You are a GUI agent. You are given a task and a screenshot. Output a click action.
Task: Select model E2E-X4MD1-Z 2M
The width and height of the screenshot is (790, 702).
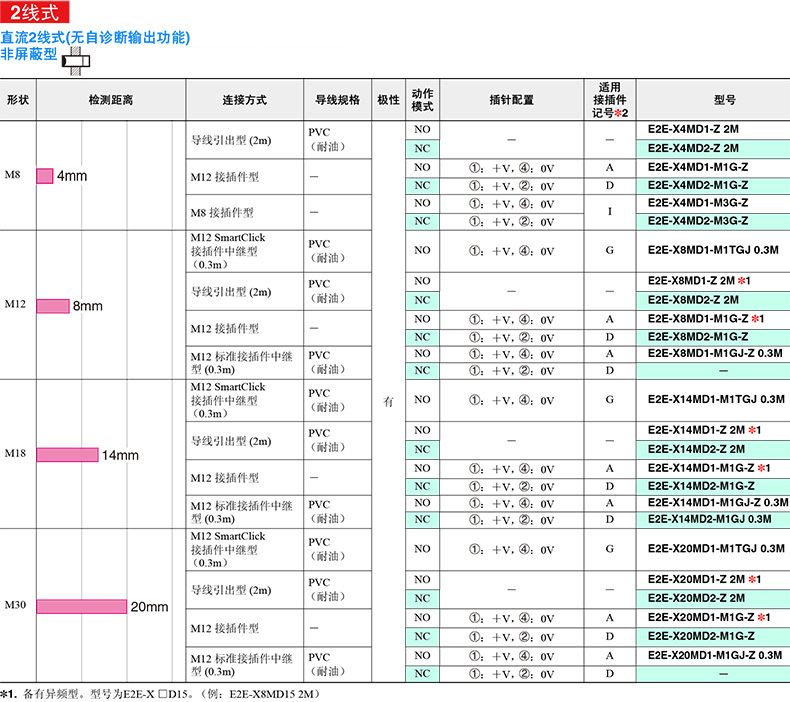[694, 130]
